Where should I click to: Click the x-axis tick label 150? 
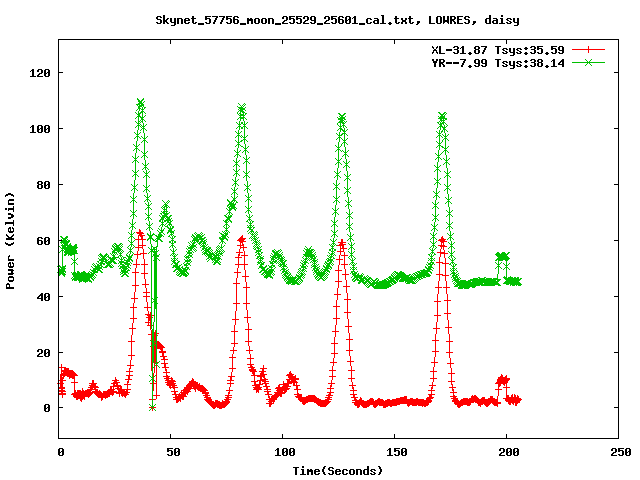pos(397,452)
